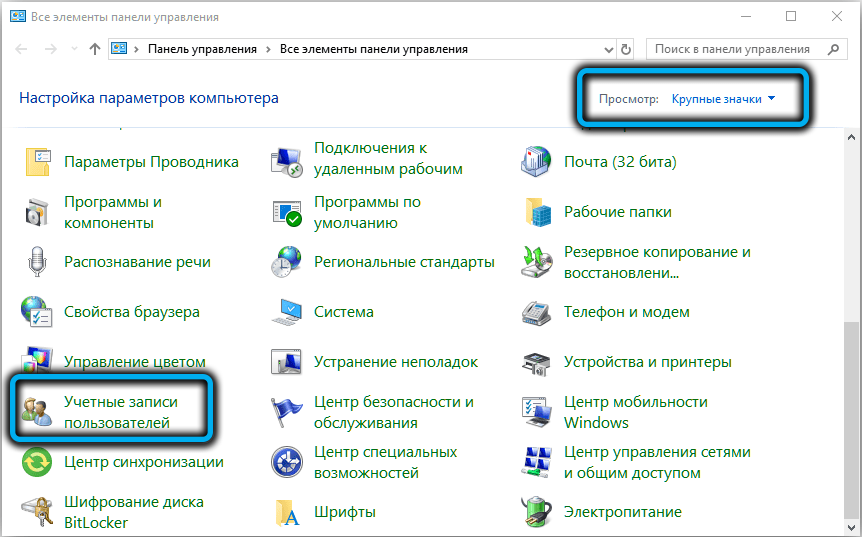The width and height of the screenshot is (862, 537).
Task: Open the Центр управления сетями icon
Action: click(537, 462)
